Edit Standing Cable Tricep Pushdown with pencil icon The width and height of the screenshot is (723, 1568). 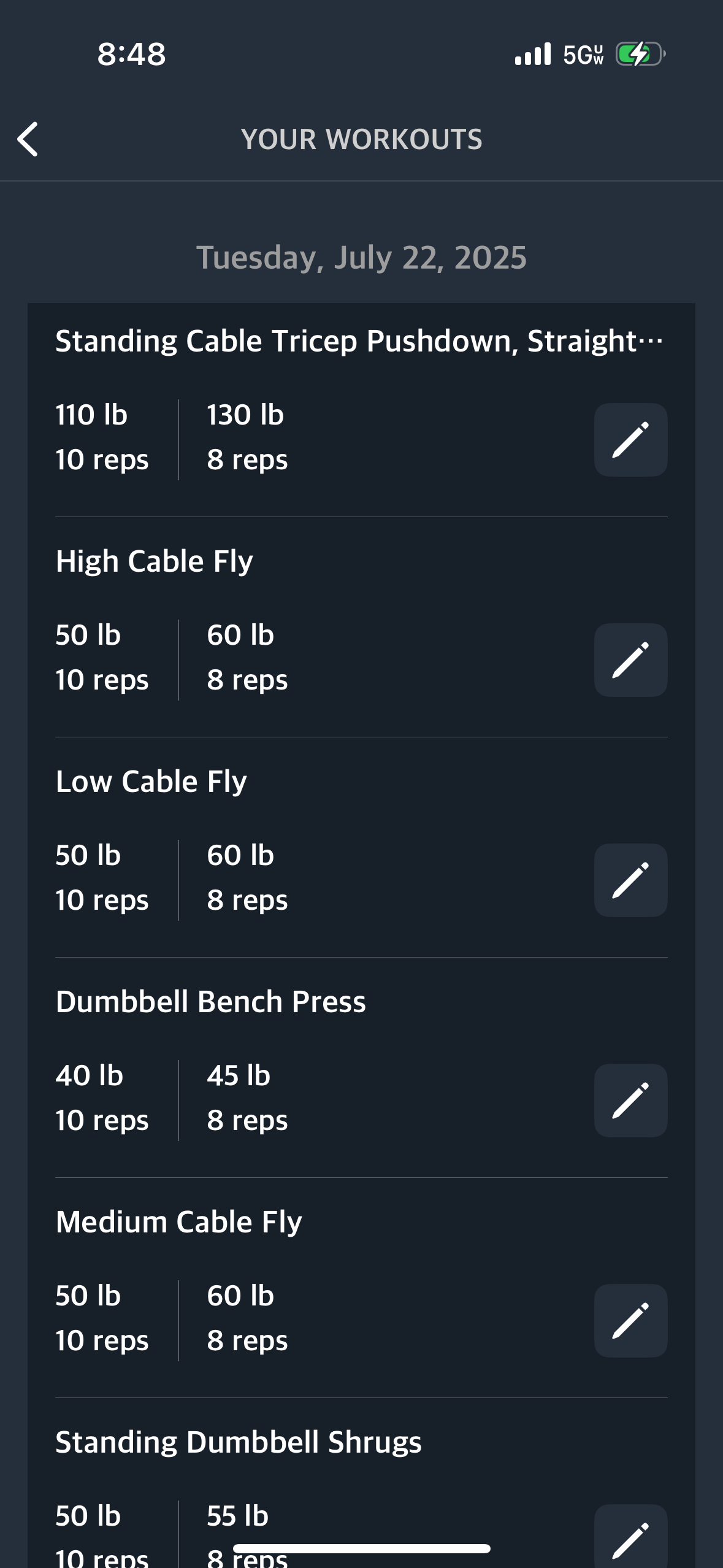[630, 440]
